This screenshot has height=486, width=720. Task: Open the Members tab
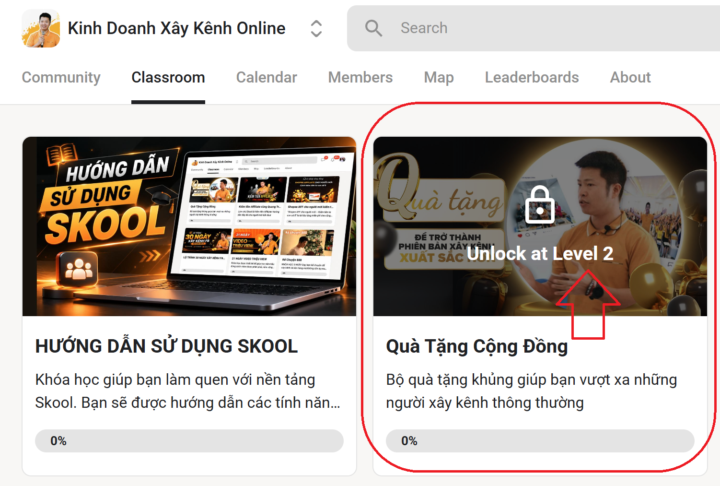[x=360, y=77]
